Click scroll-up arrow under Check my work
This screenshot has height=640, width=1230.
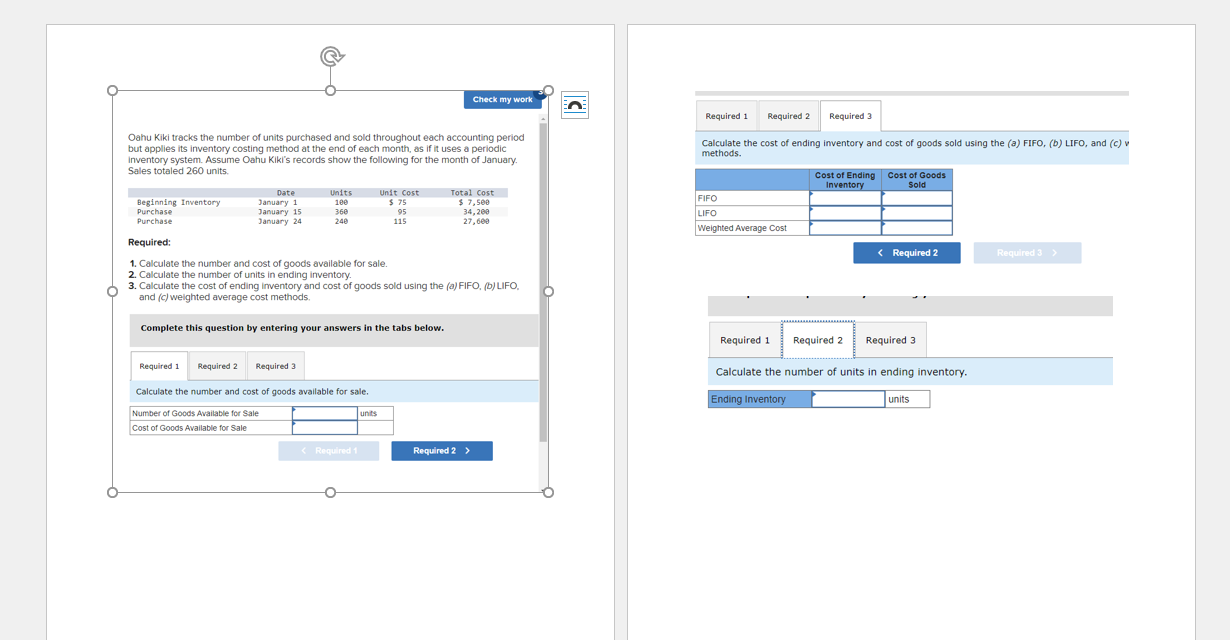pyautogui.click(x=543, y=119)
